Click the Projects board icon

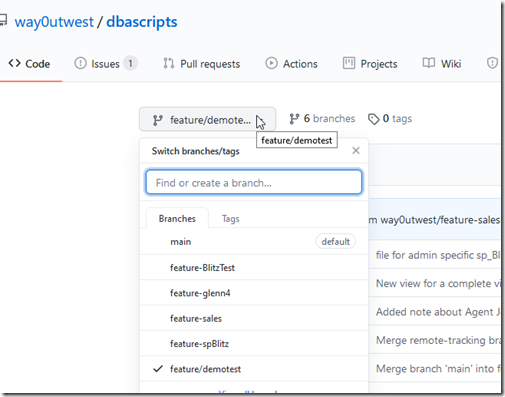tap(349, 63)
